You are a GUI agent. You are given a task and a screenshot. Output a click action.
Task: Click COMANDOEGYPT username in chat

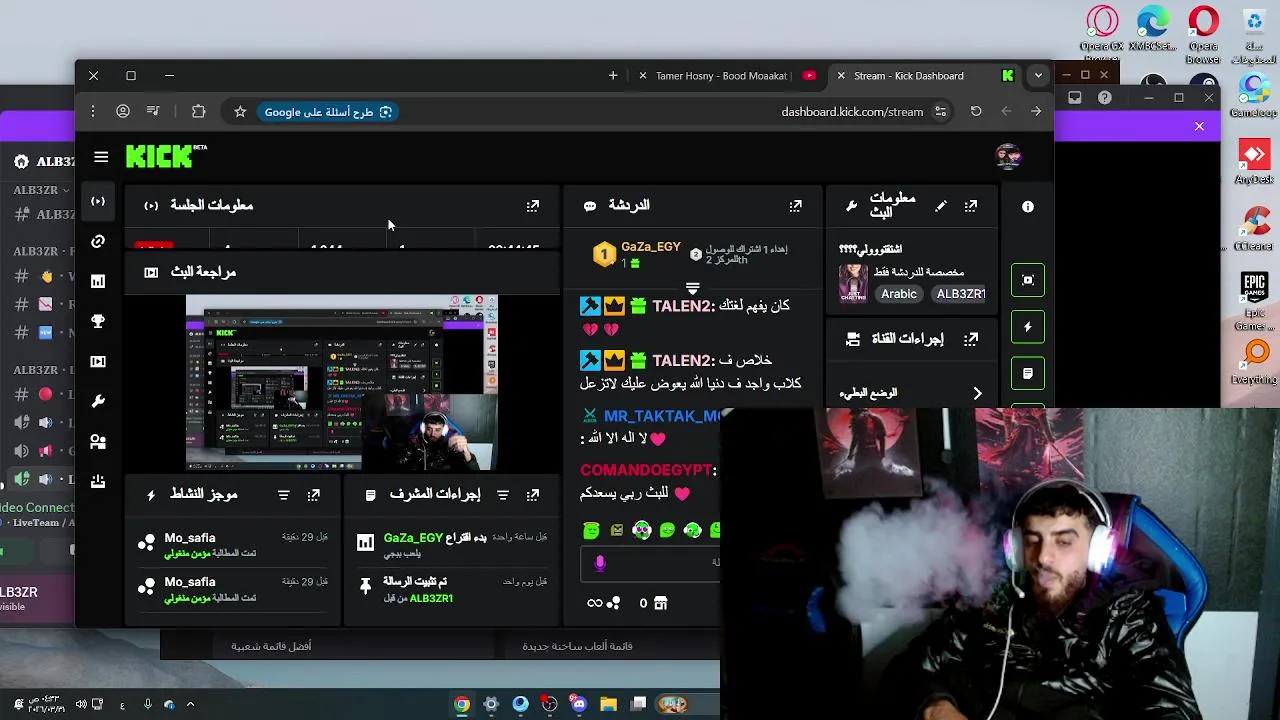tap(646, 470)
